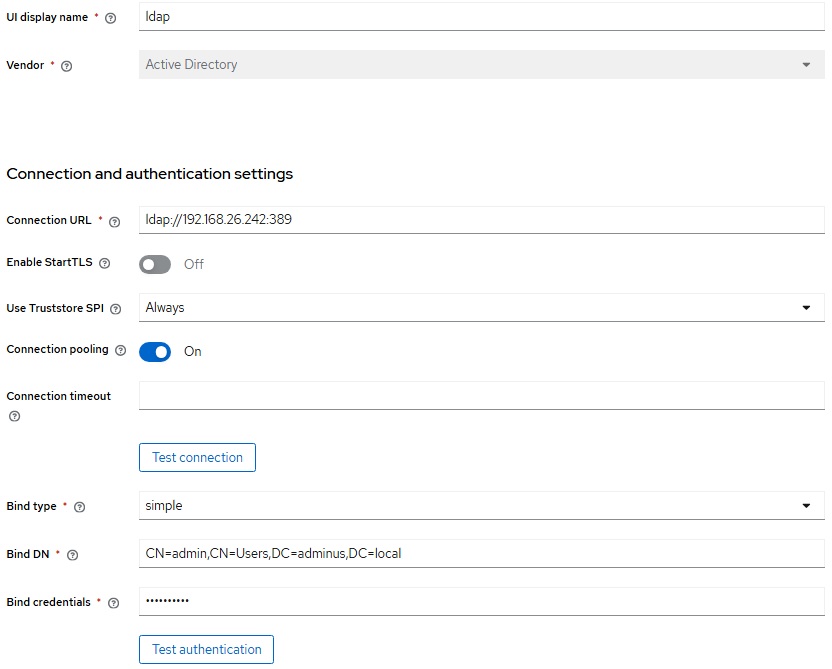The height and width of the screenshot is (669, 832).
Task: Show help for Connection URL
Action: coord(115,222)
